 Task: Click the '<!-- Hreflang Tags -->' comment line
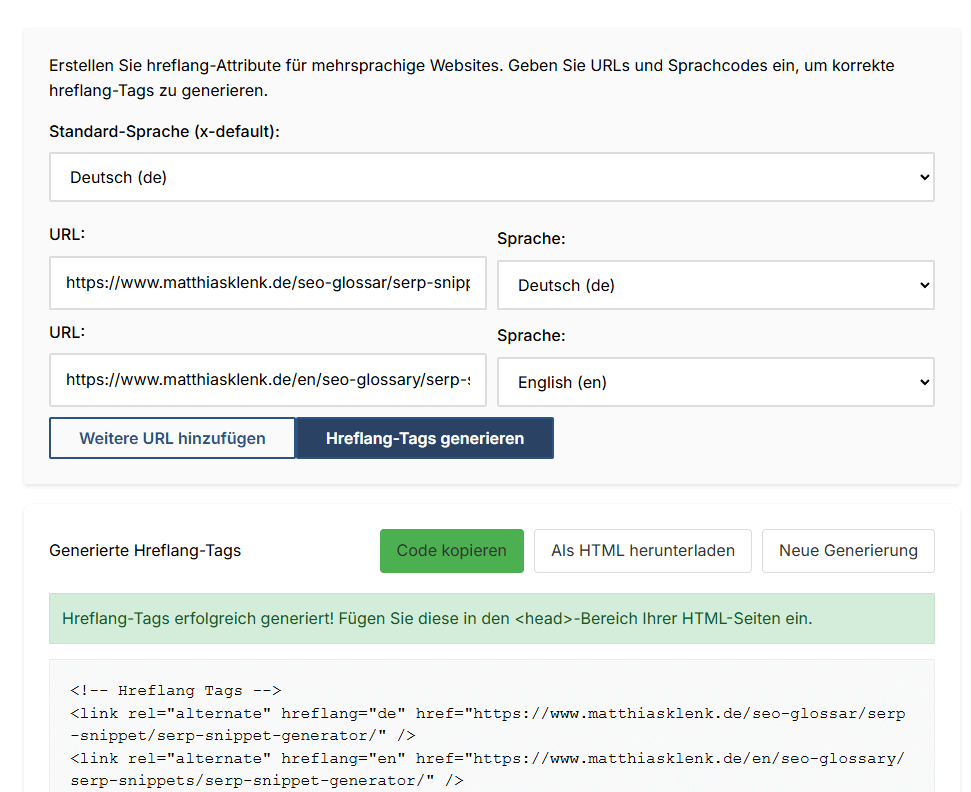coord(176,690)
